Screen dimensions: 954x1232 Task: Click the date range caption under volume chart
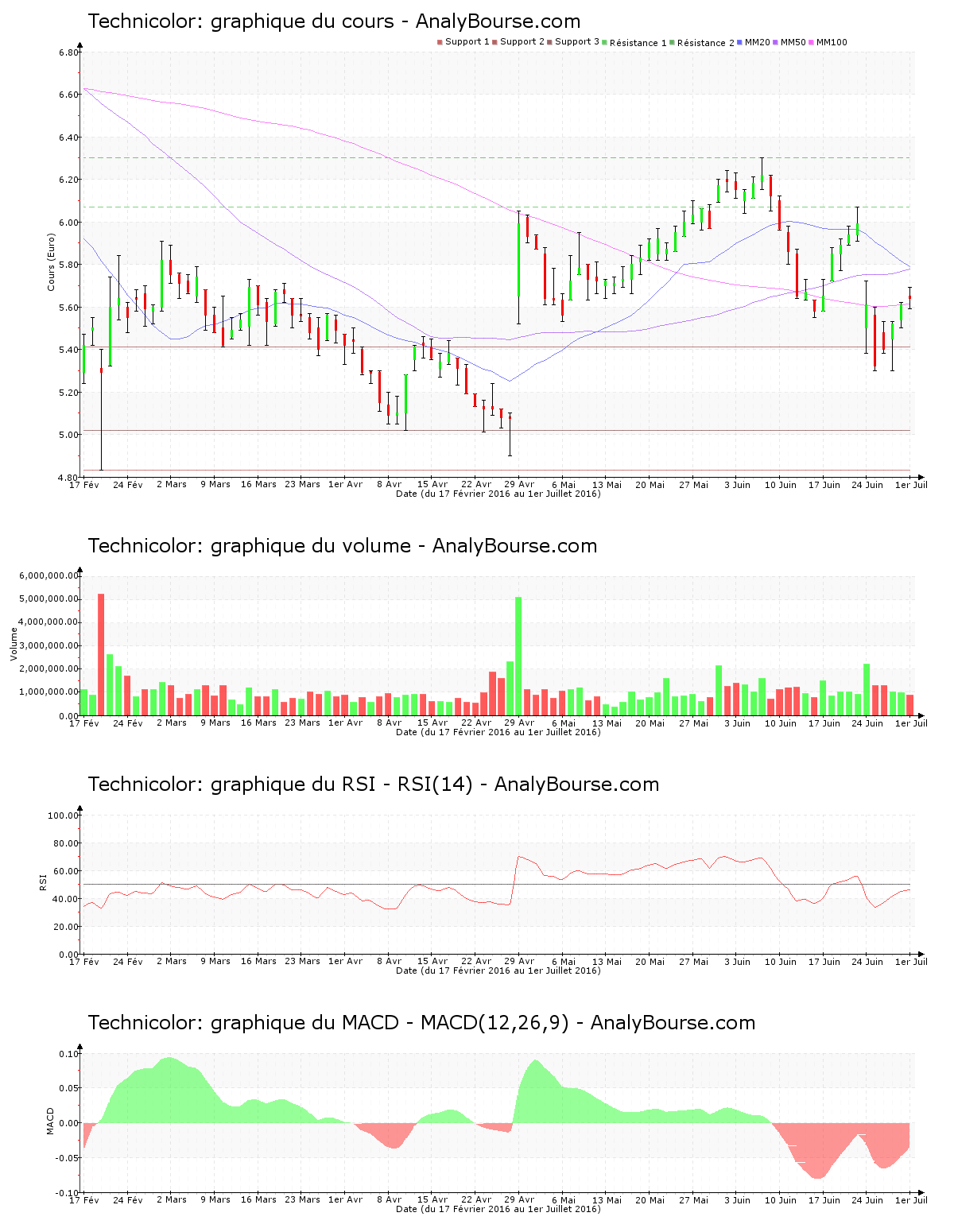pyautogui.click(x=498, y=732)
